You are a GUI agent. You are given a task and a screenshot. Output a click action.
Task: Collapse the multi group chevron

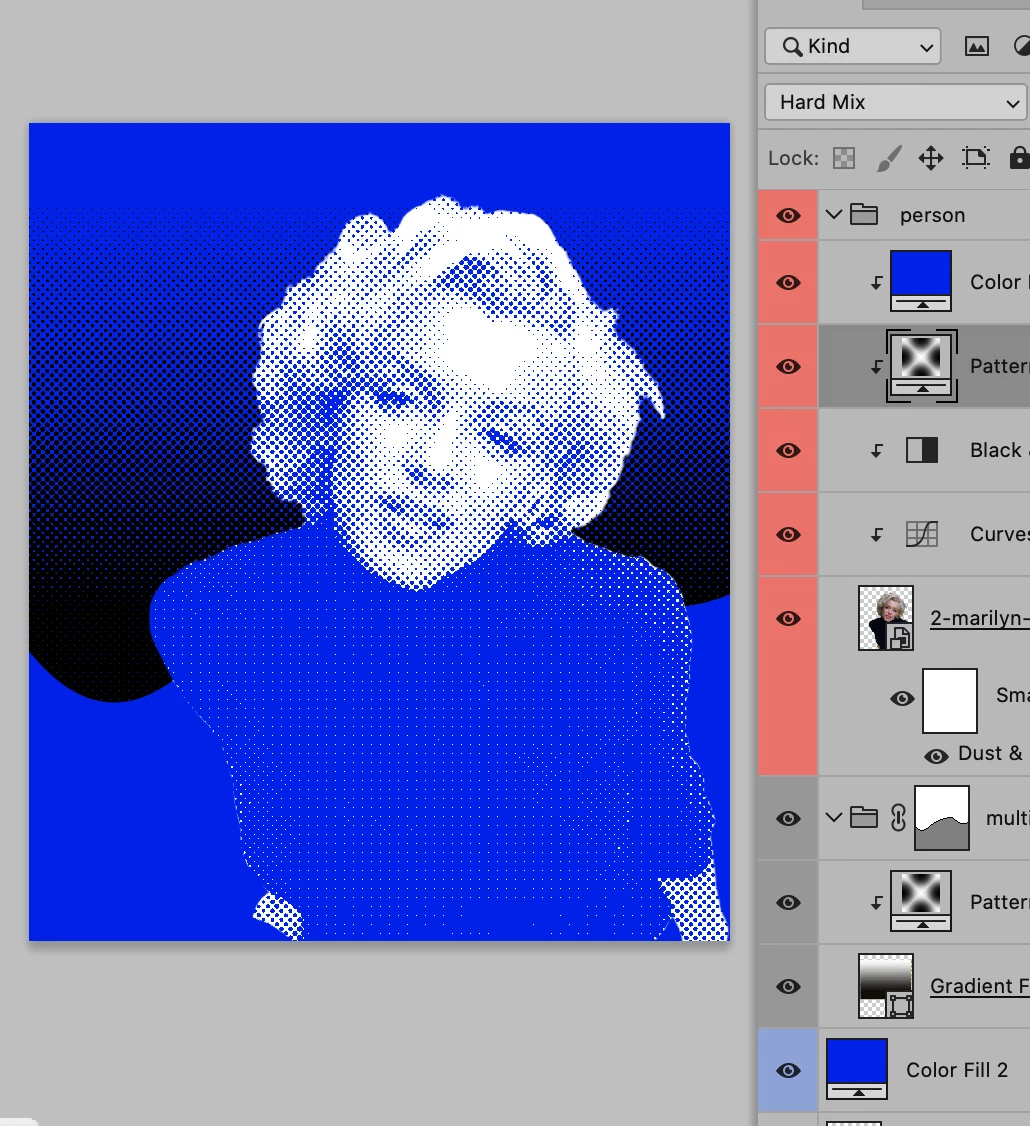point(833,817)
